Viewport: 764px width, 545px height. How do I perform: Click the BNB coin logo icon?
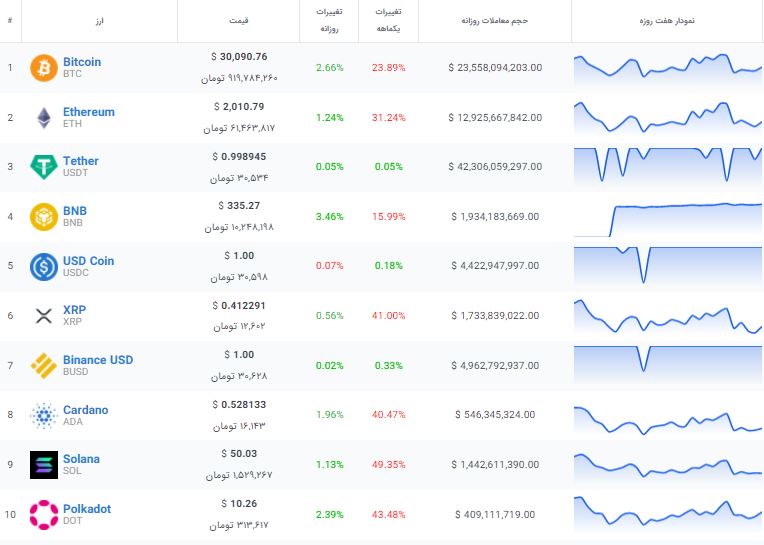click(x=44, y=217)
